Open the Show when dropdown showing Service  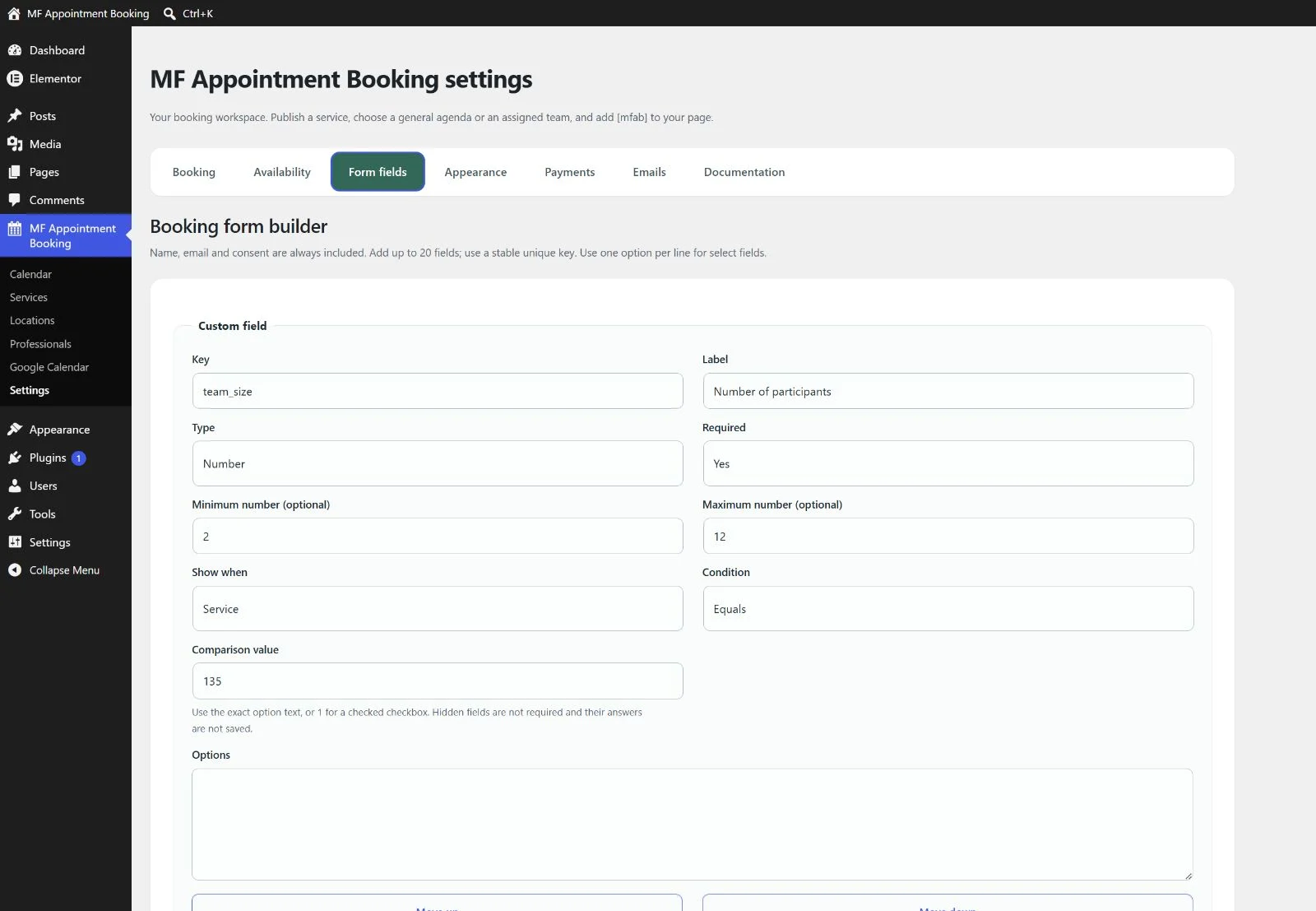click(438, 609)
